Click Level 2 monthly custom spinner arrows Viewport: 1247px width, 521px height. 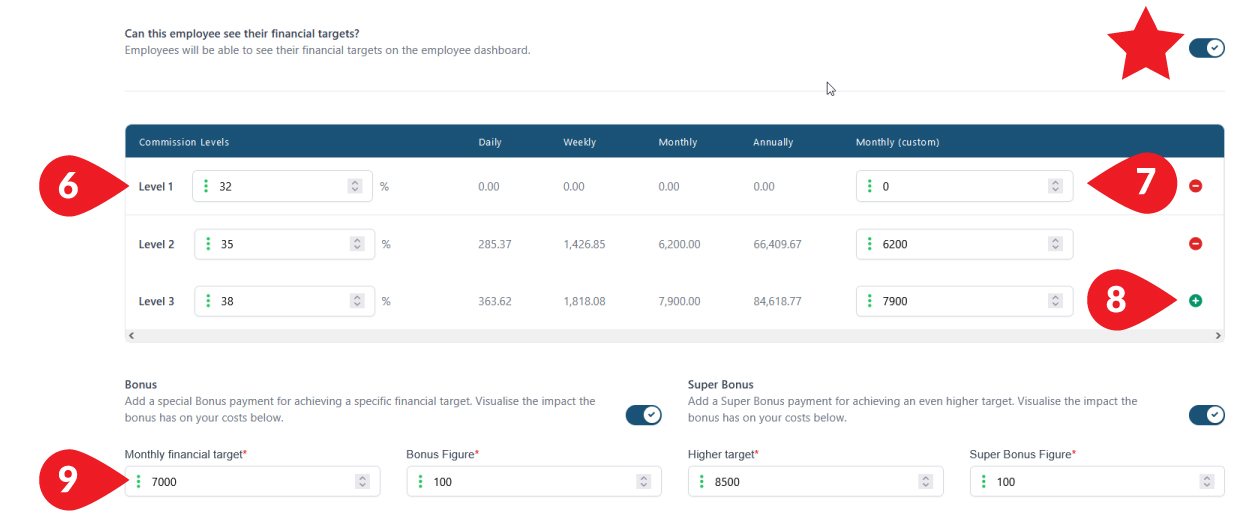pyautogui.click(x=1055, y=244)
